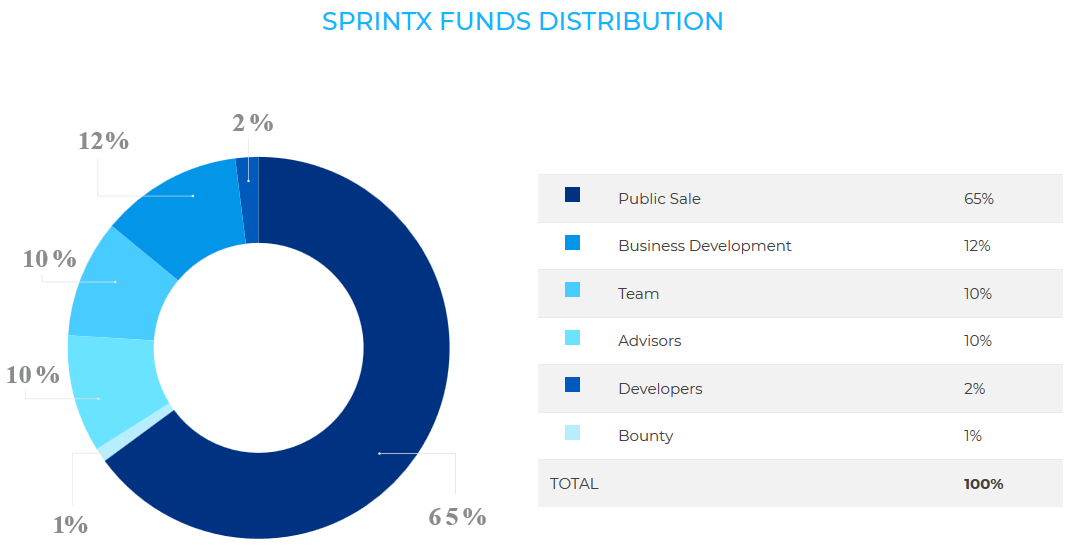The height and width of the screenshot is (551, 1070).
Task: Select the "Advisors" legend label text
Action: pos(649,341)
